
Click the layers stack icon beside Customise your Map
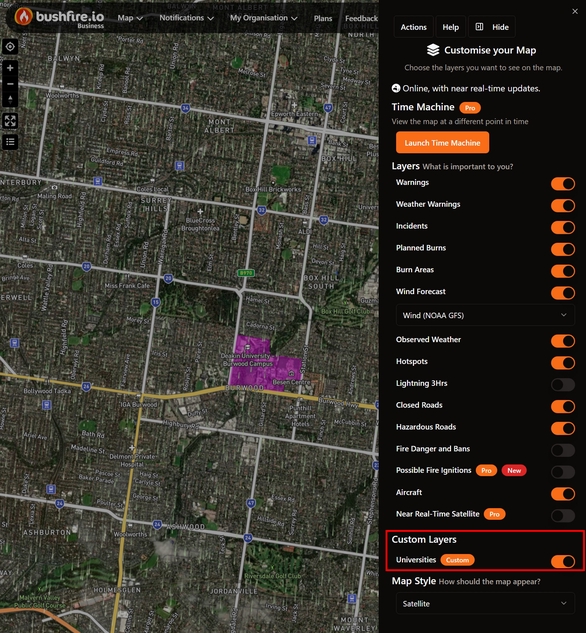click(x=433, y=50)
